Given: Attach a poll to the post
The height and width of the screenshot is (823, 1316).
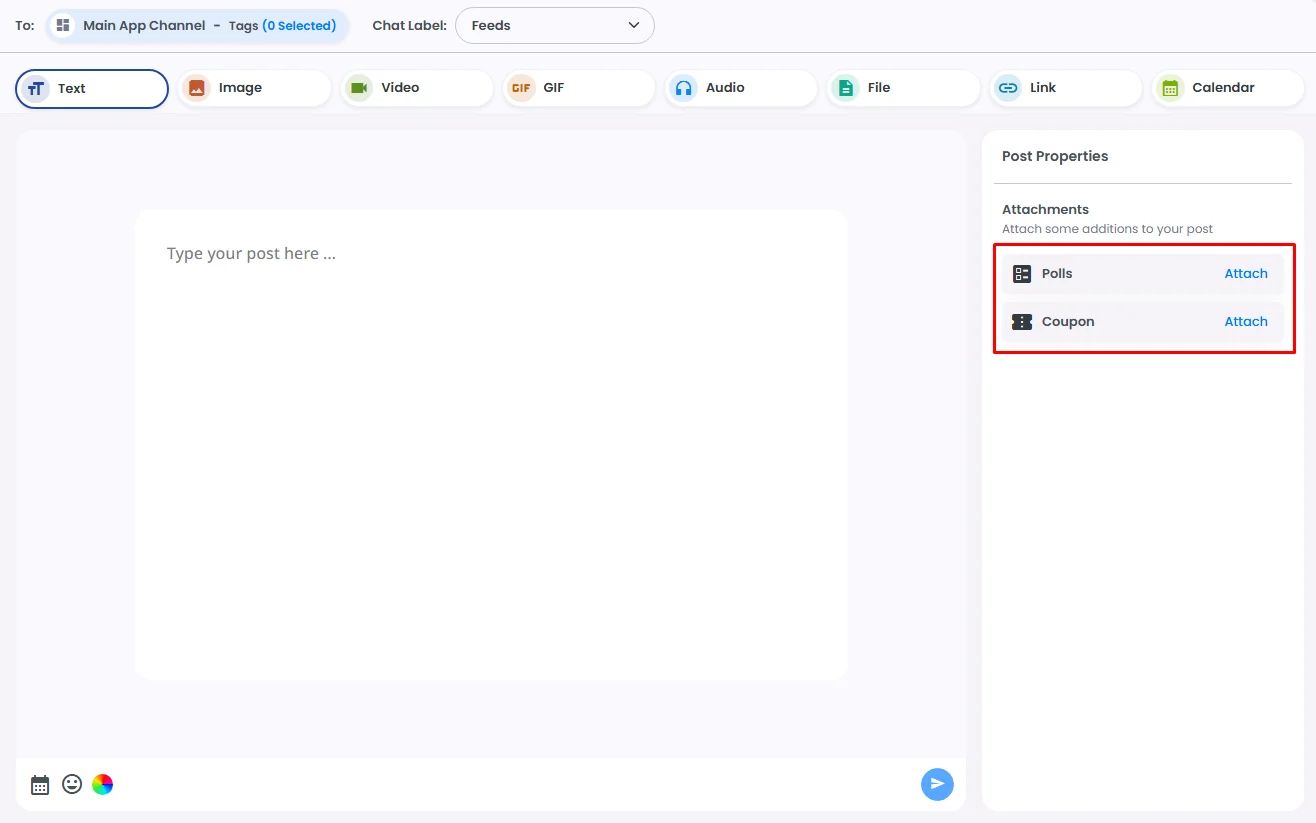Looking at the screenshot, I should pyautogui.click(x=1246, y=274).
